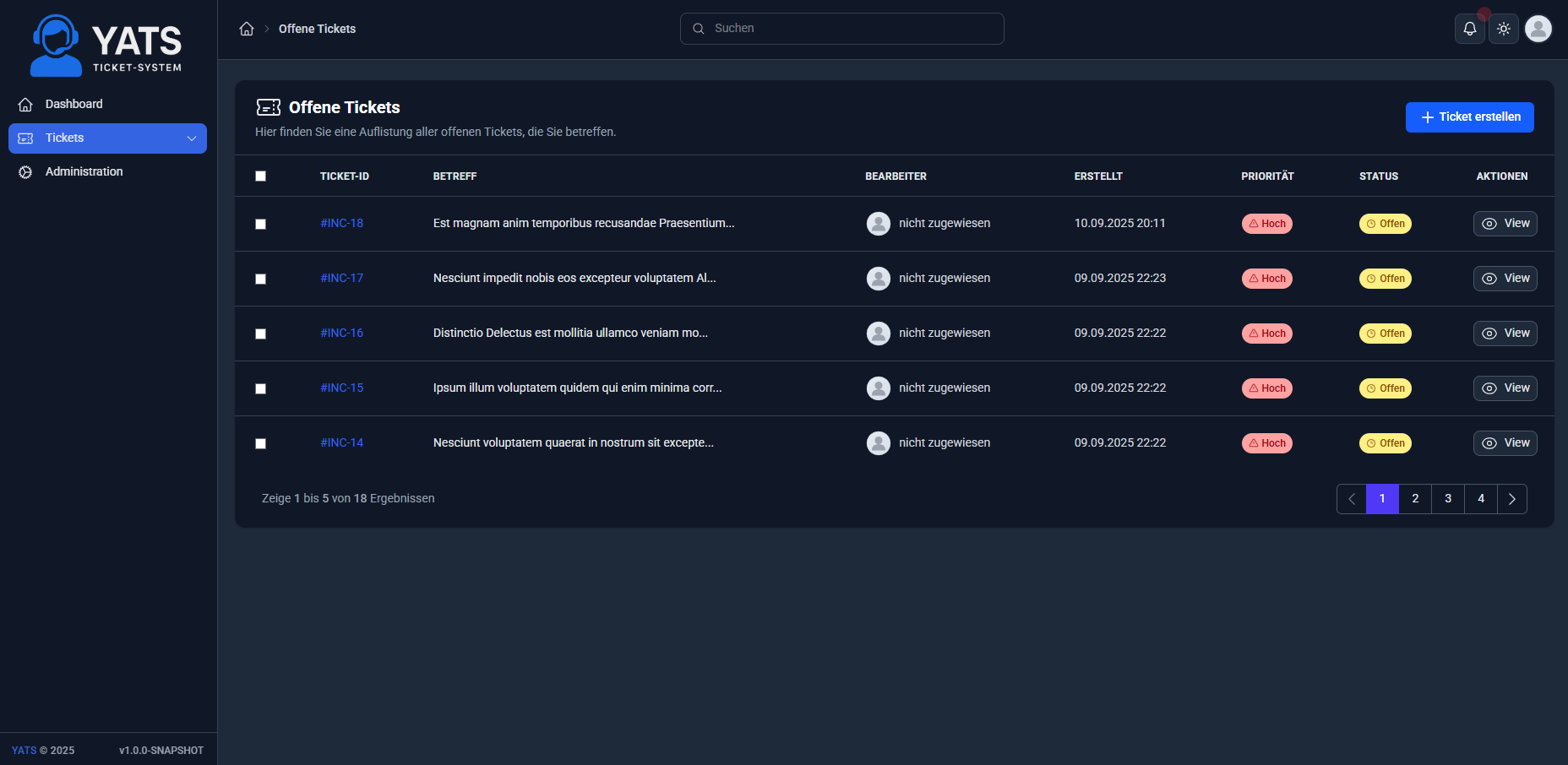Open the Tickets menu entry
The width and height of the screenshot is (1568, 765).
coord(64,138)
